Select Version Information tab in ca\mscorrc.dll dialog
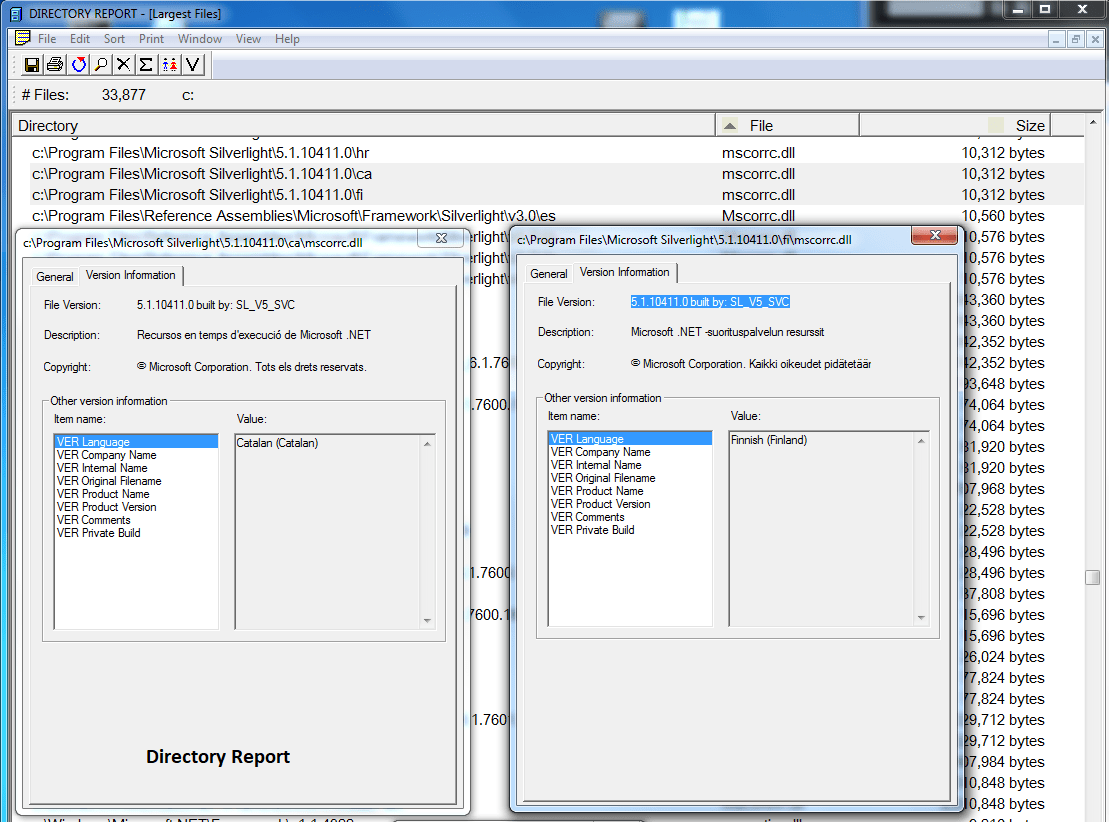1109x822 pixels. coord(131,275)
